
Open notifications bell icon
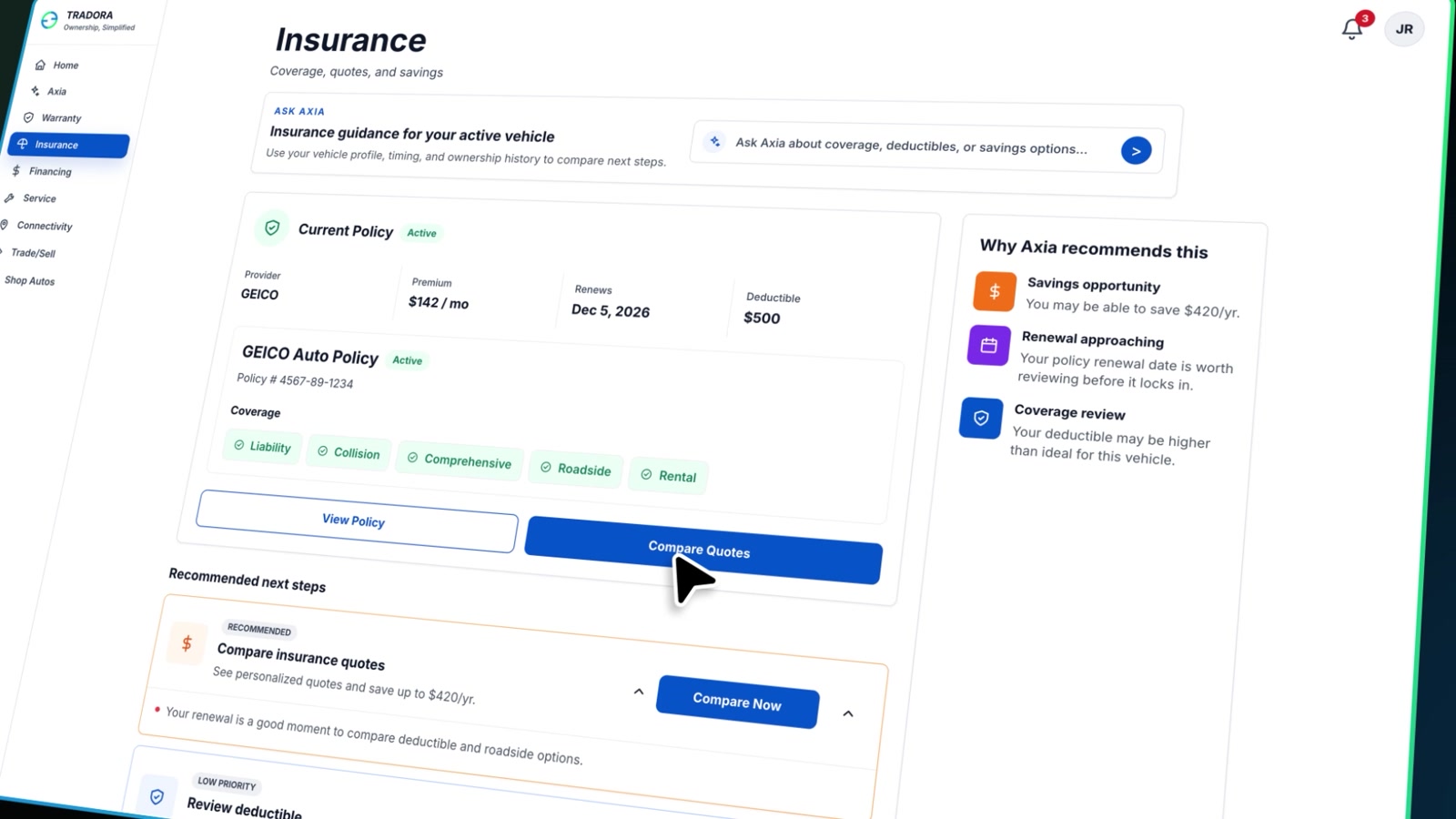tap(1352, 29)
